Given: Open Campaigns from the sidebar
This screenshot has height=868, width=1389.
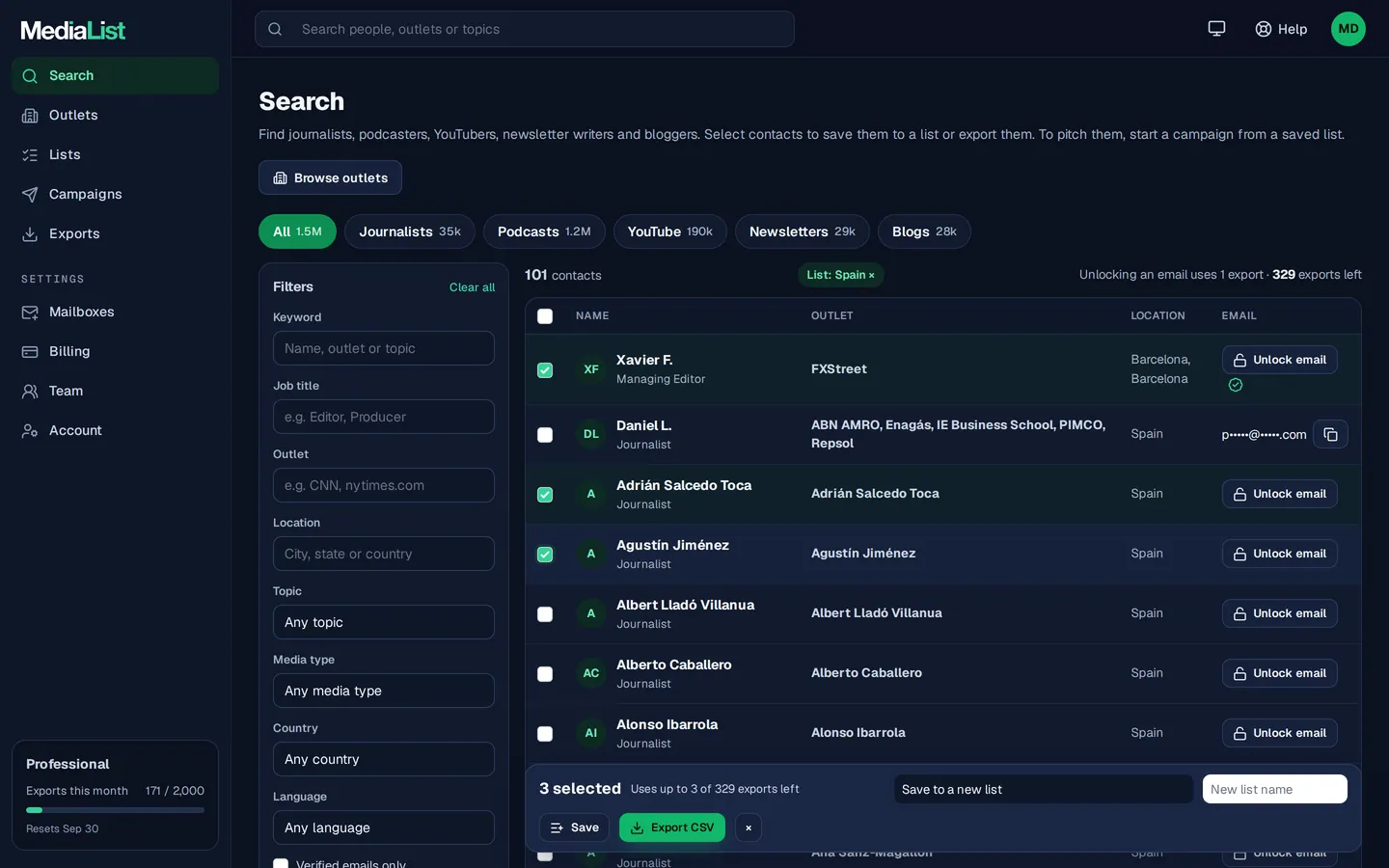Looking at the screenshot, I should (x=115, y=194).
